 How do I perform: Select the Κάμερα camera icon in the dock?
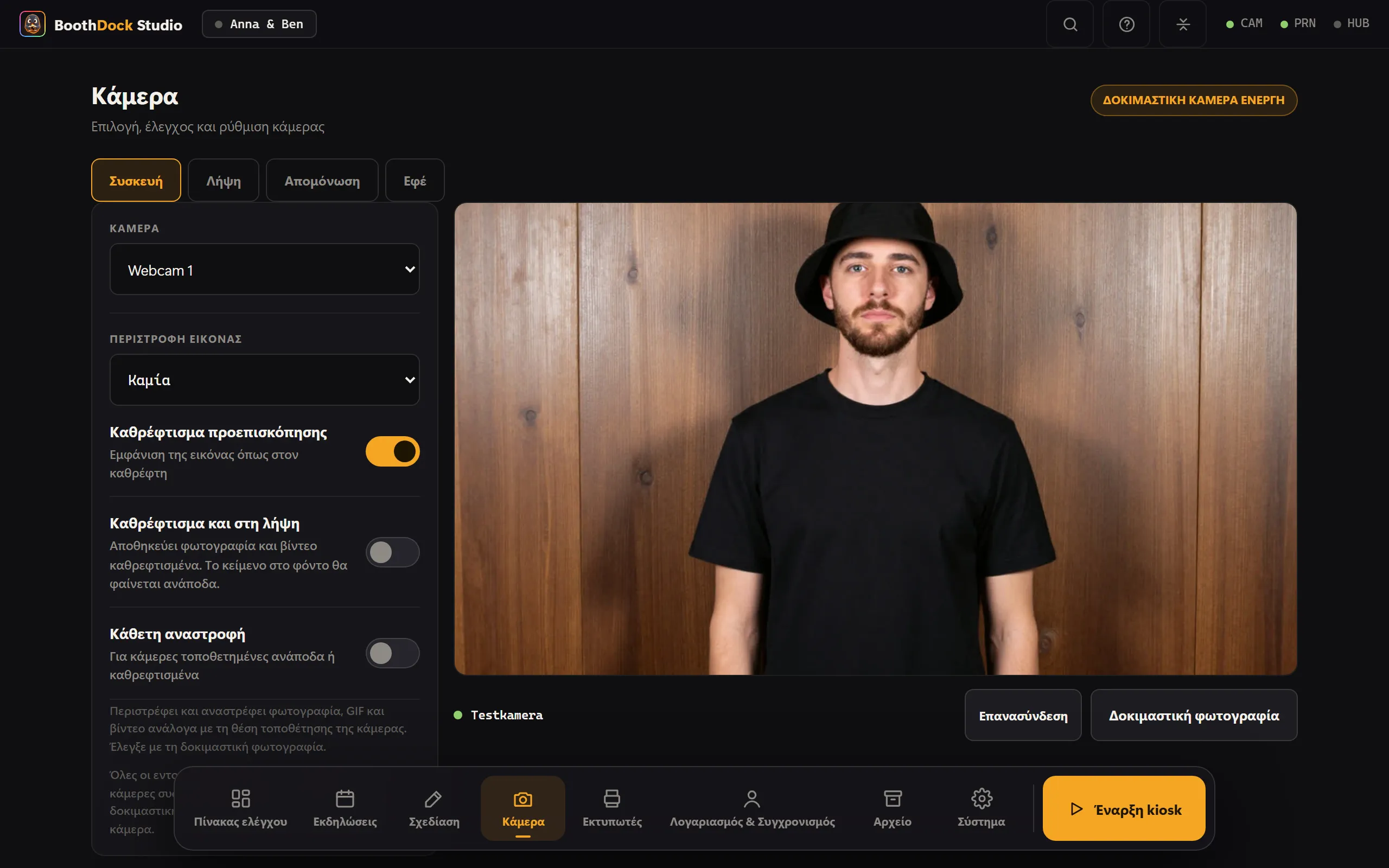click(523, 808)
